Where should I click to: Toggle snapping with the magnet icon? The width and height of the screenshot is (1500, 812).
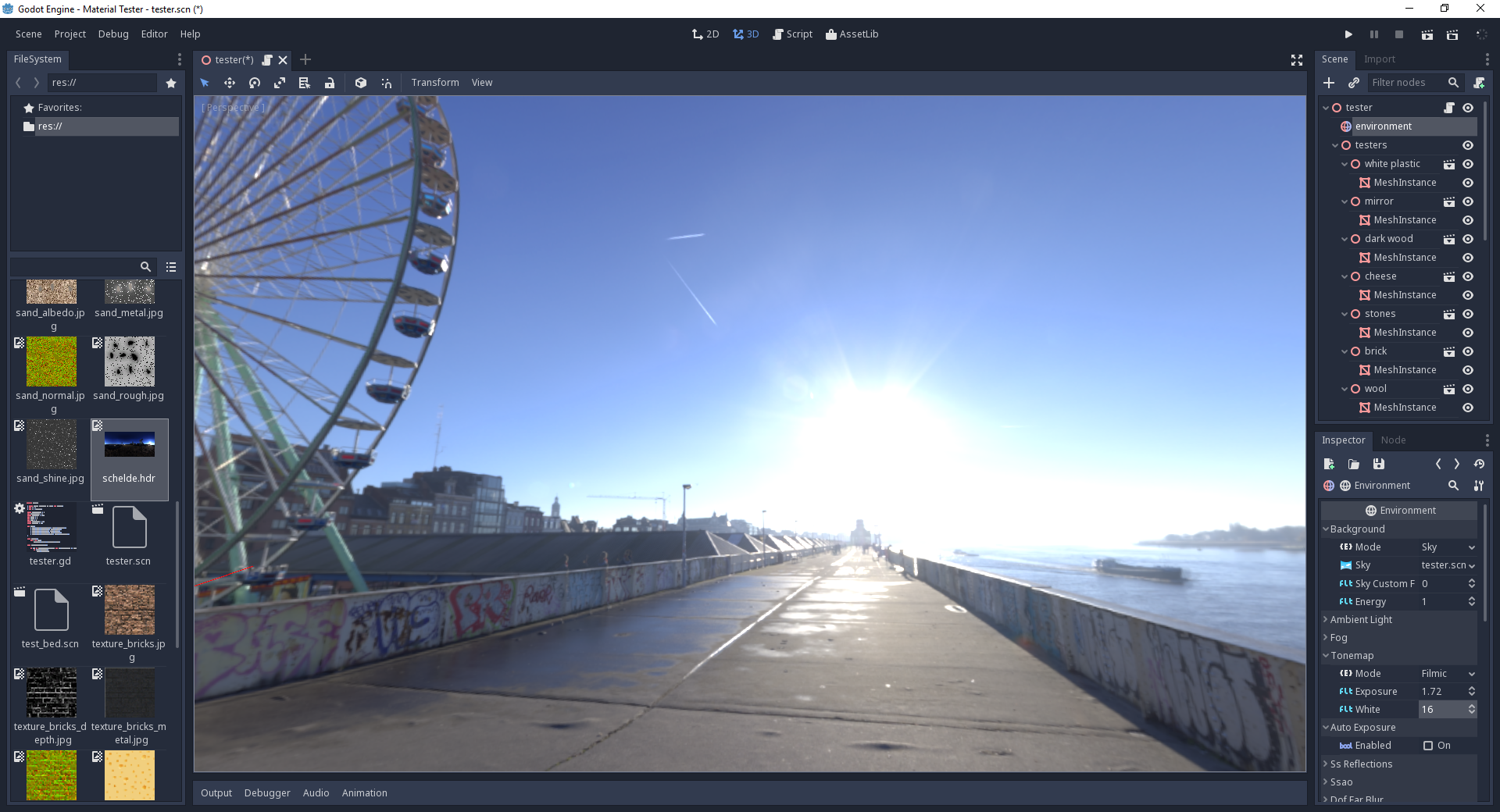[x=386, y=83]
